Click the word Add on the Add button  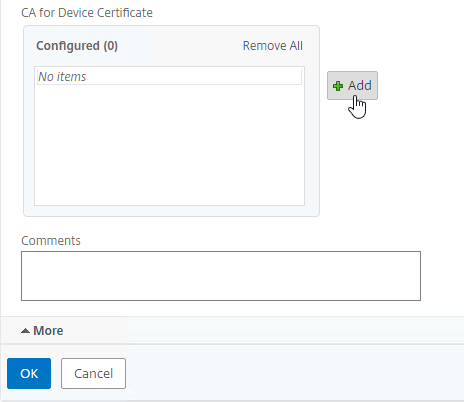360,86
